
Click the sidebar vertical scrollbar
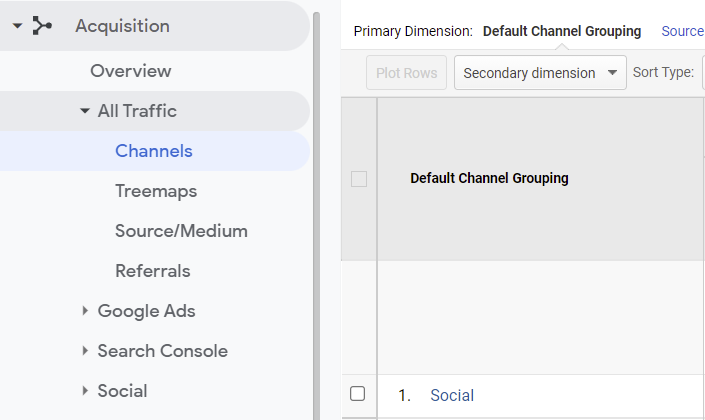(317, 200)
